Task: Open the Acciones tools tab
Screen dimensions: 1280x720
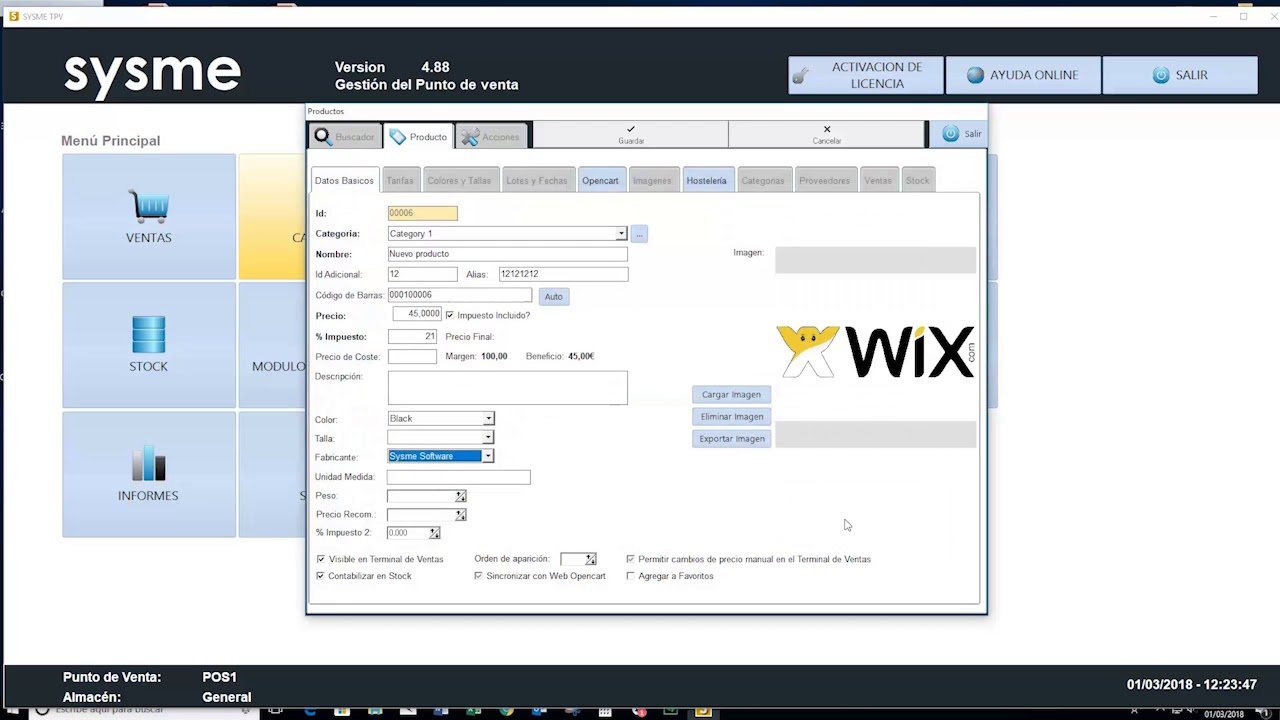Action: (x=491, y=136)
